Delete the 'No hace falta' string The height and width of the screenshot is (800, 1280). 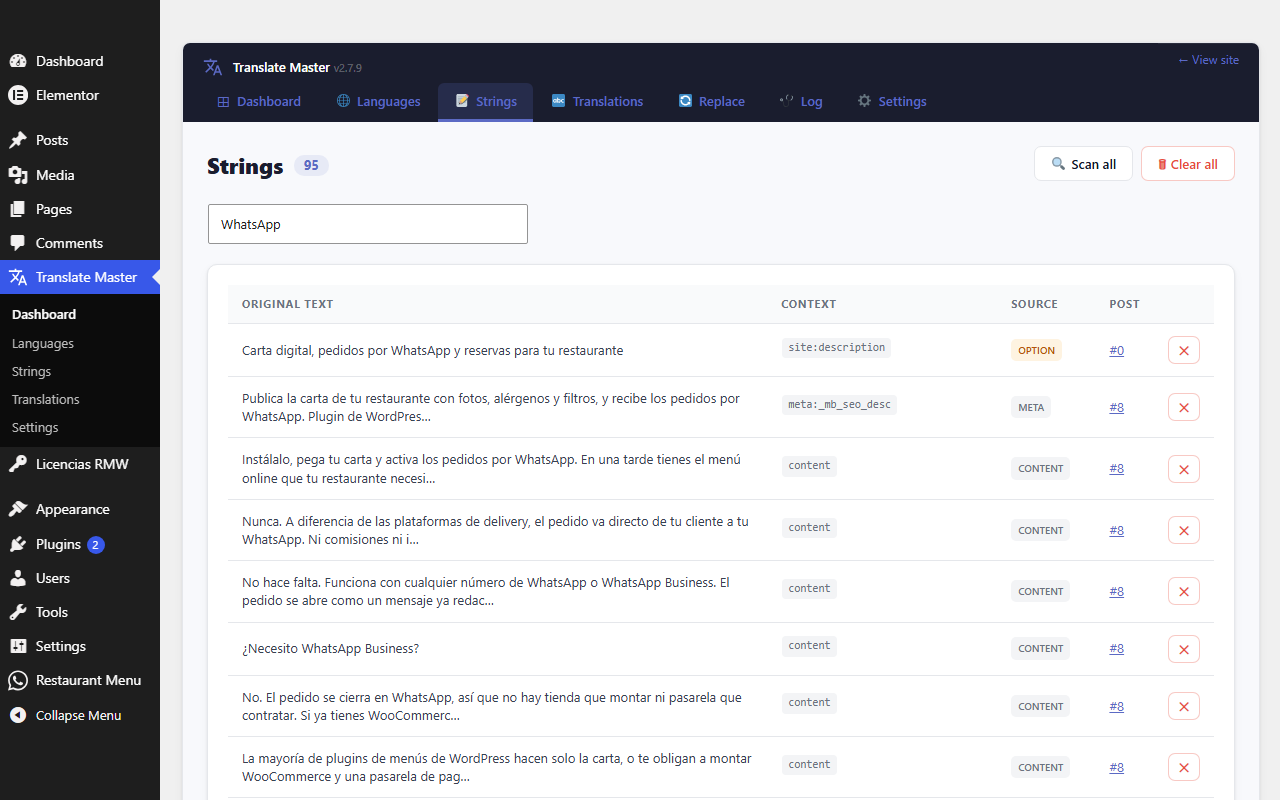[1184, 591]
